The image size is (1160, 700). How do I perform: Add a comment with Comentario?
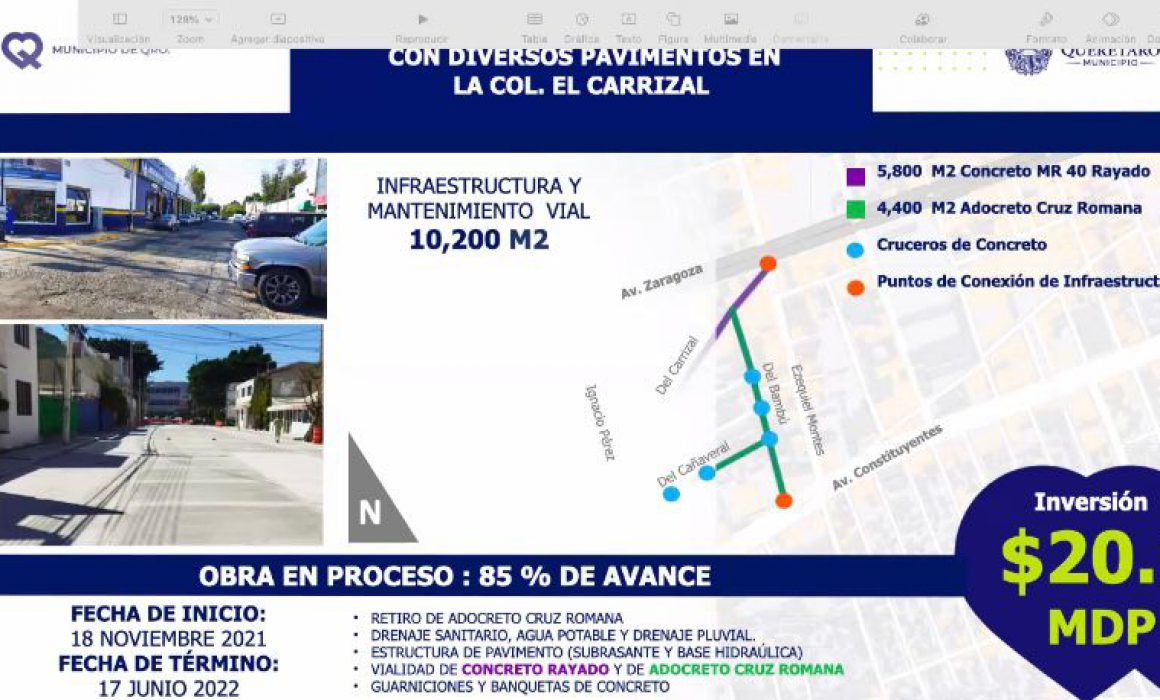pos(800,27)
